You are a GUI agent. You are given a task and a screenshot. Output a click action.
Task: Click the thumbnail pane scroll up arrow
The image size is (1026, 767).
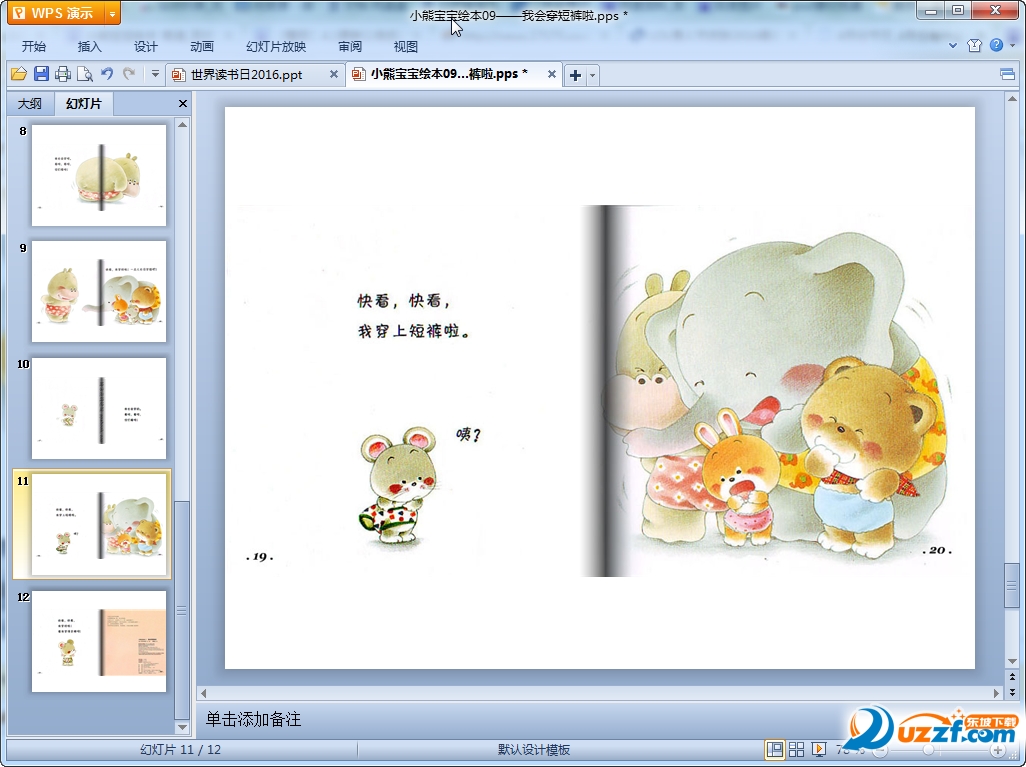pyautogui.click(x=183, y=124)
